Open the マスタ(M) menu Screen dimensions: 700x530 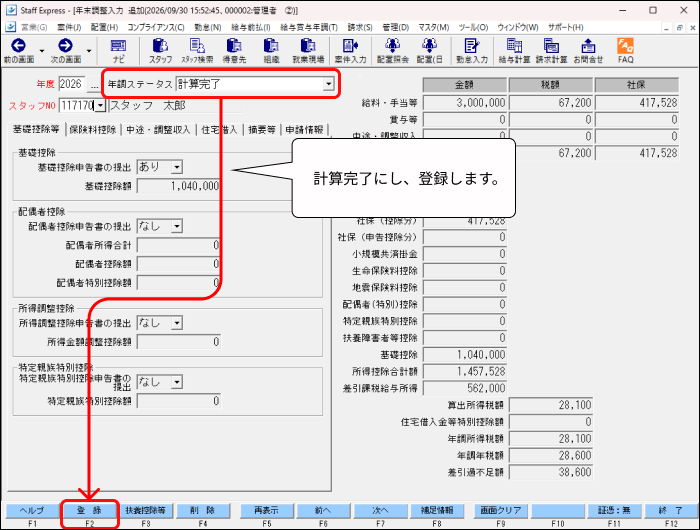(x=433, y=27)
